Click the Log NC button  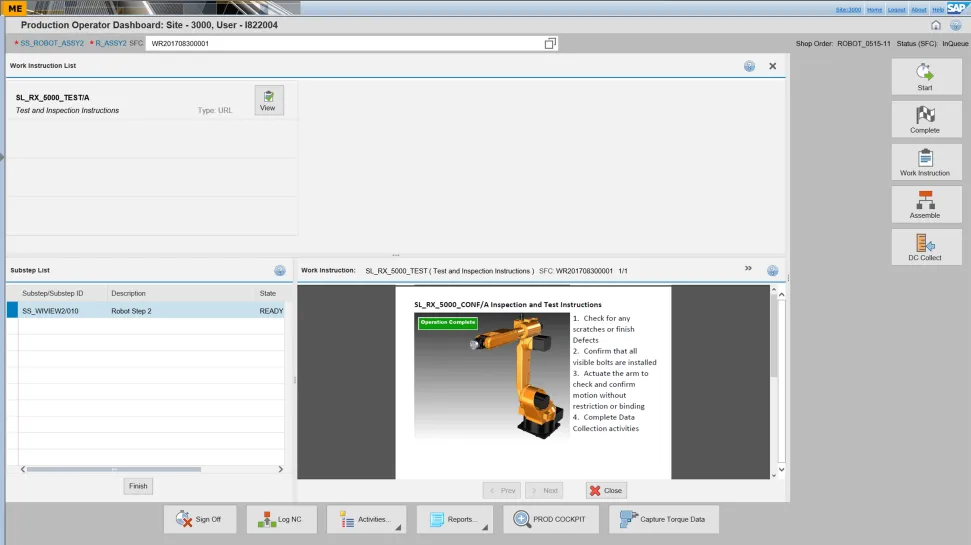(280, 519)
